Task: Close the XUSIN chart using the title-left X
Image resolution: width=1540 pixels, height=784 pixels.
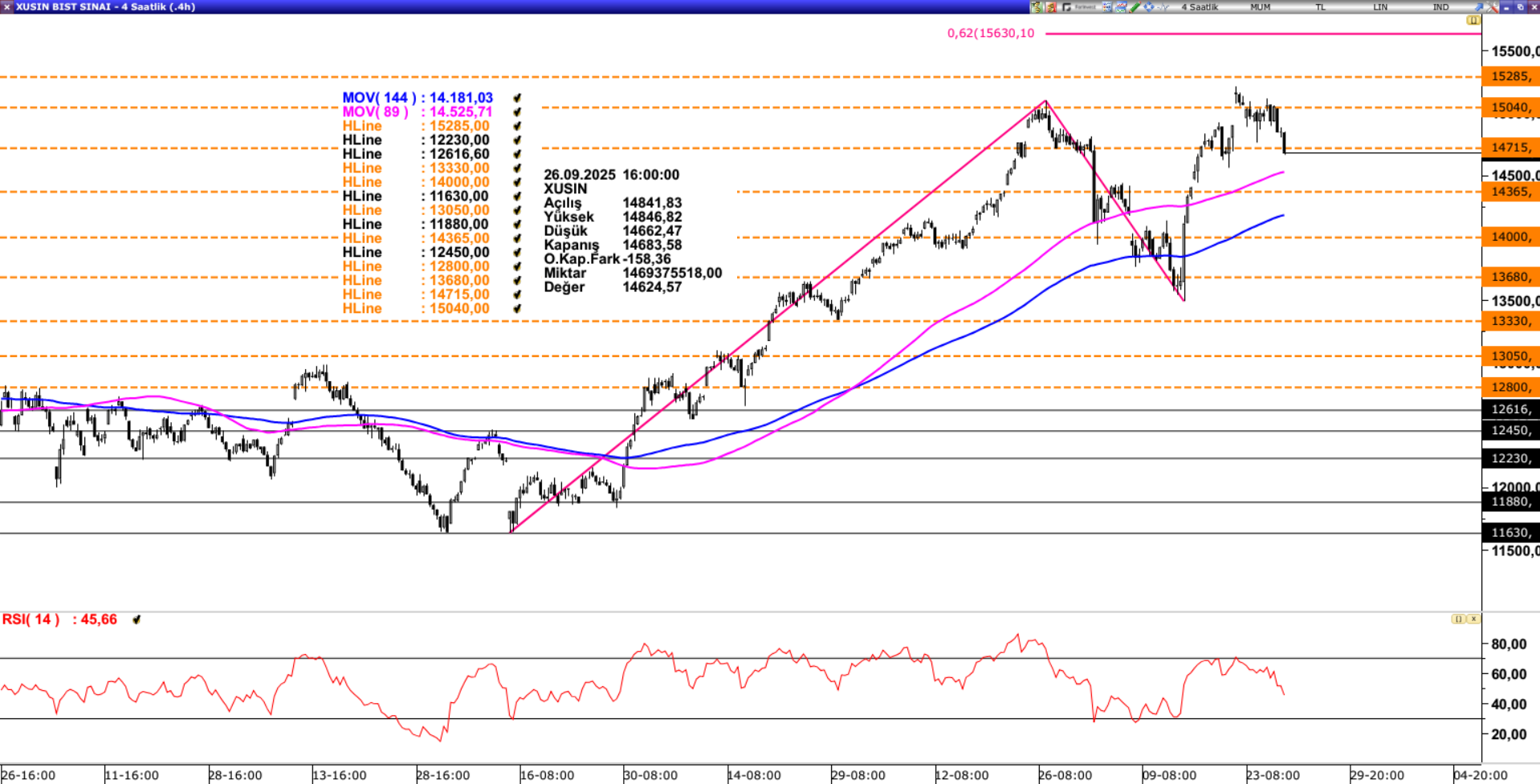Action: (x=6, y=6)
